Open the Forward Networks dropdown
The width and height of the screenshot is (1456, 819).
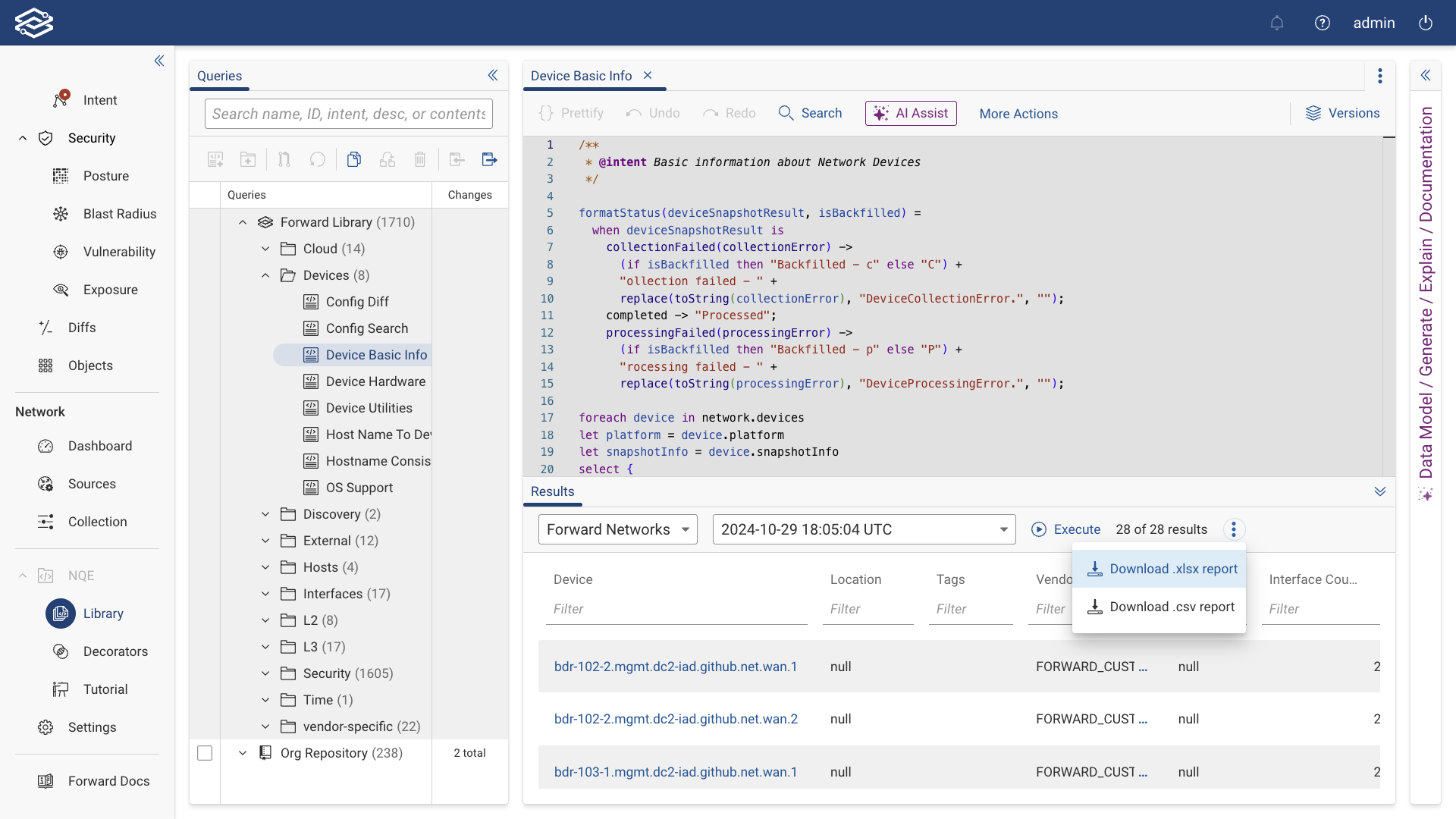point(617,529)
